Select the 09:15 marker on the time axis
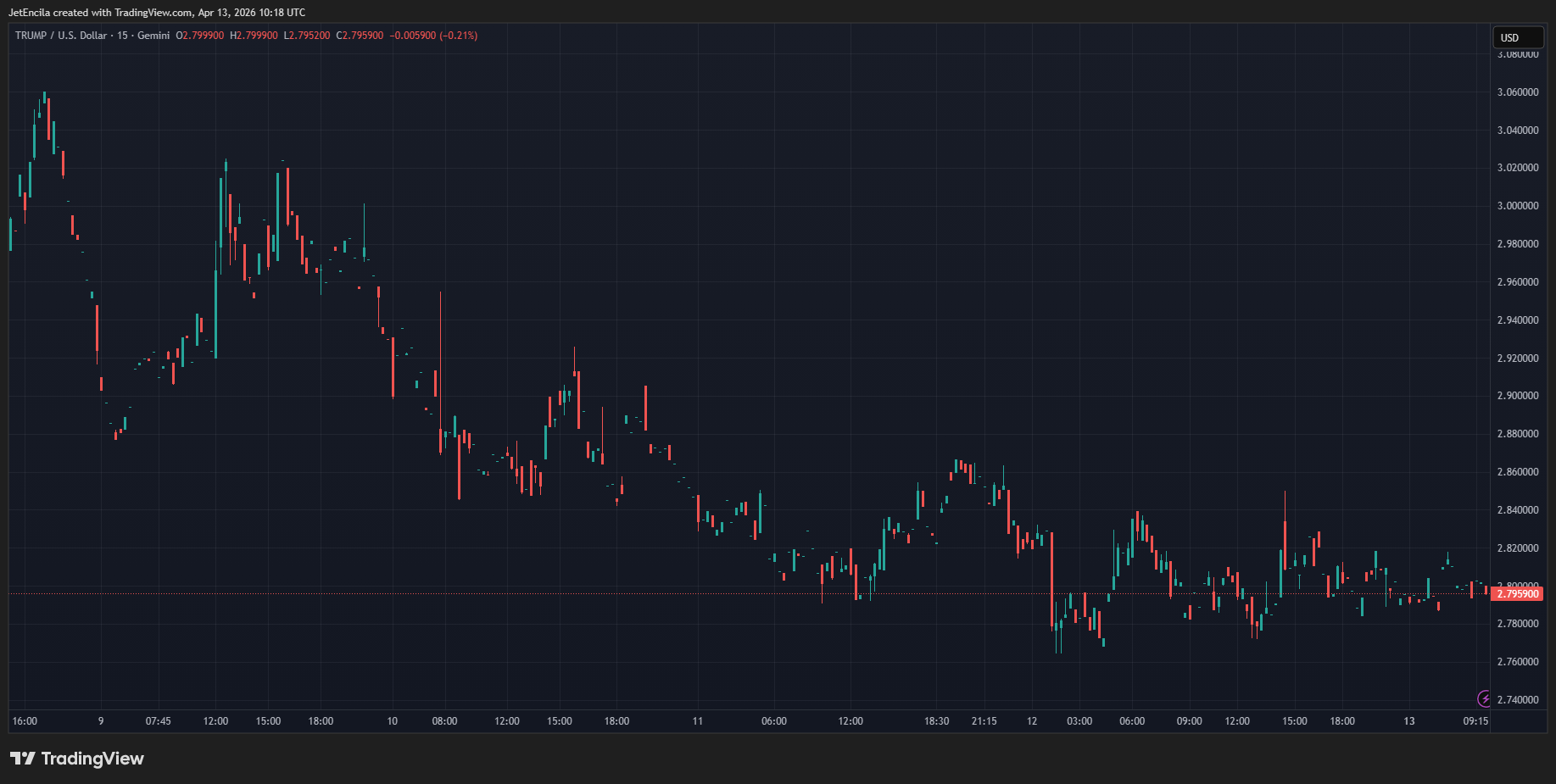 tap(1475, 721)
